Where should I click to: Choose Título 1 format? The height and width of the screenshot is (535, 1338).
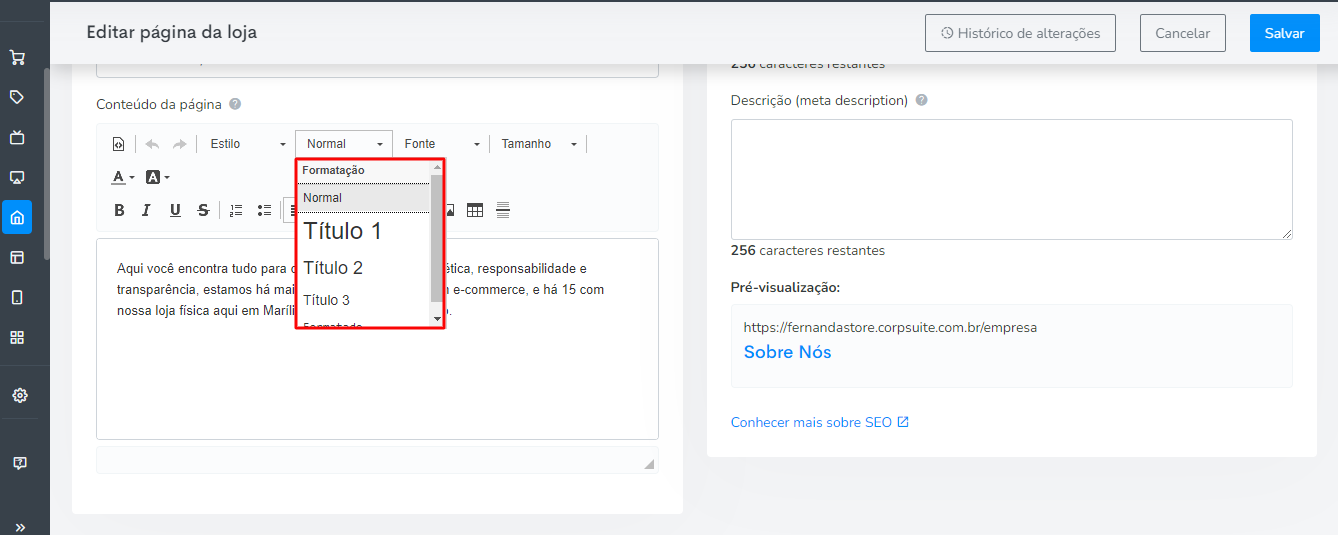click(364, 231)
